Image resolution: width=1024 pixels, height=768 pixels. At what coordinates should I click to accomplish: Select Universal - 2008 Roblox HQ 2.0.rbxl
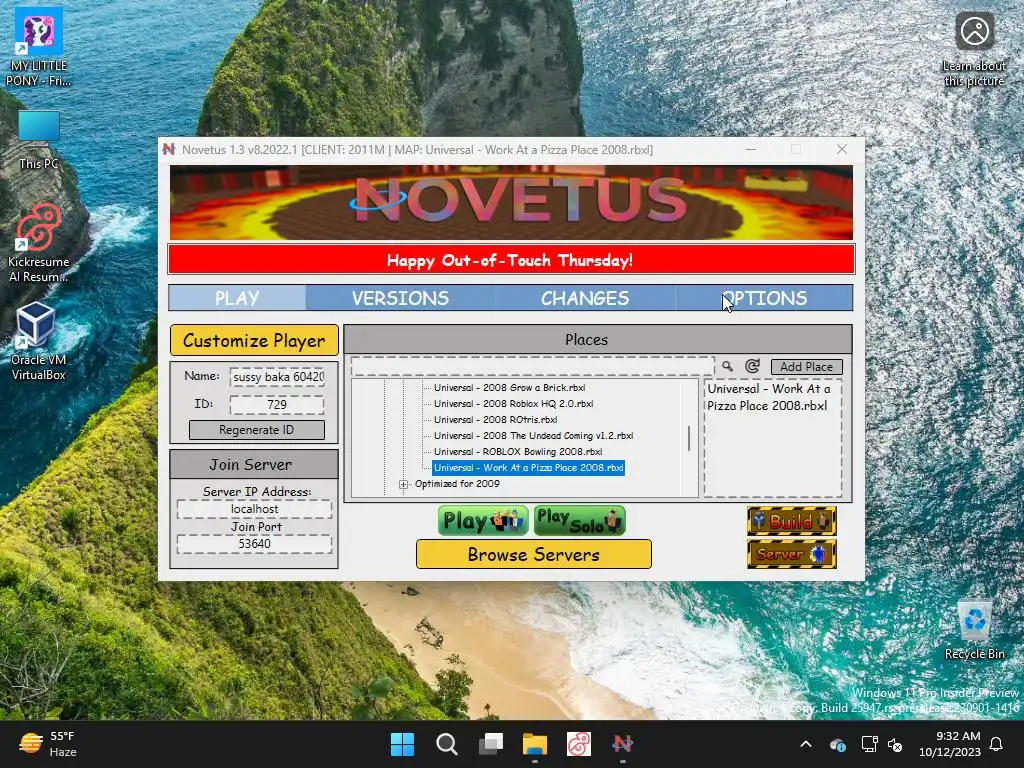513,404
